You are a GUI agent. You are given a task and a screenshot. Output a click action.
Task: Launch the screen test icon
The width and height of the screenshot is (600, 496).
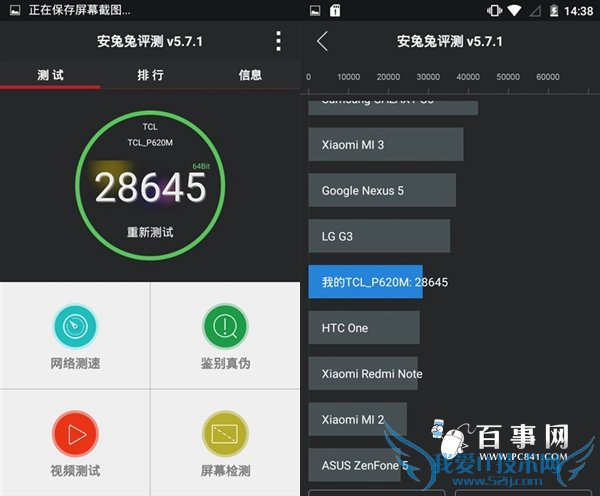click(225, 434)
